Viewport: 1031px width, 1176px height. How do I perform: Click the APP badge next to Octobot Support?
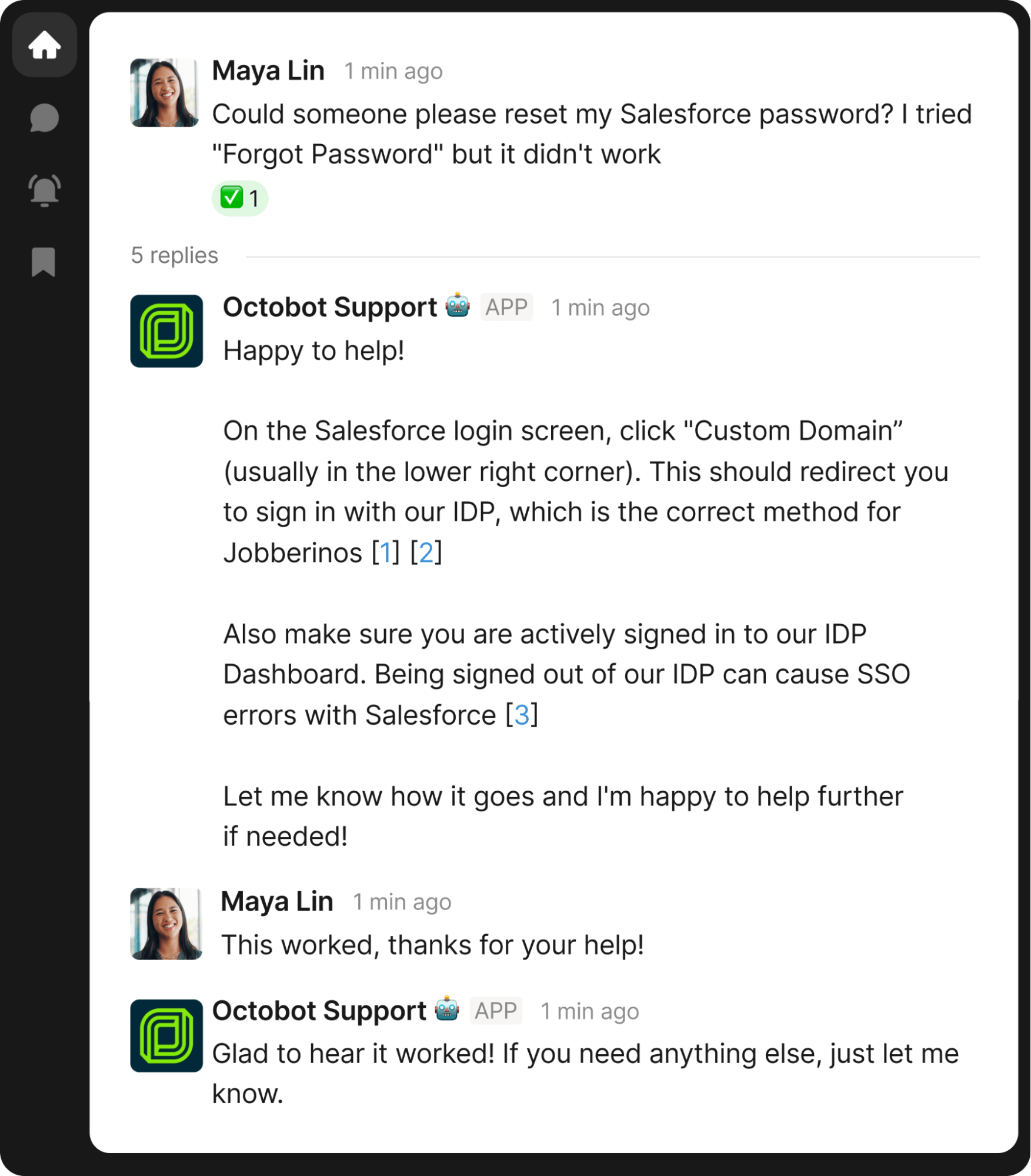(x=506, y=307)
